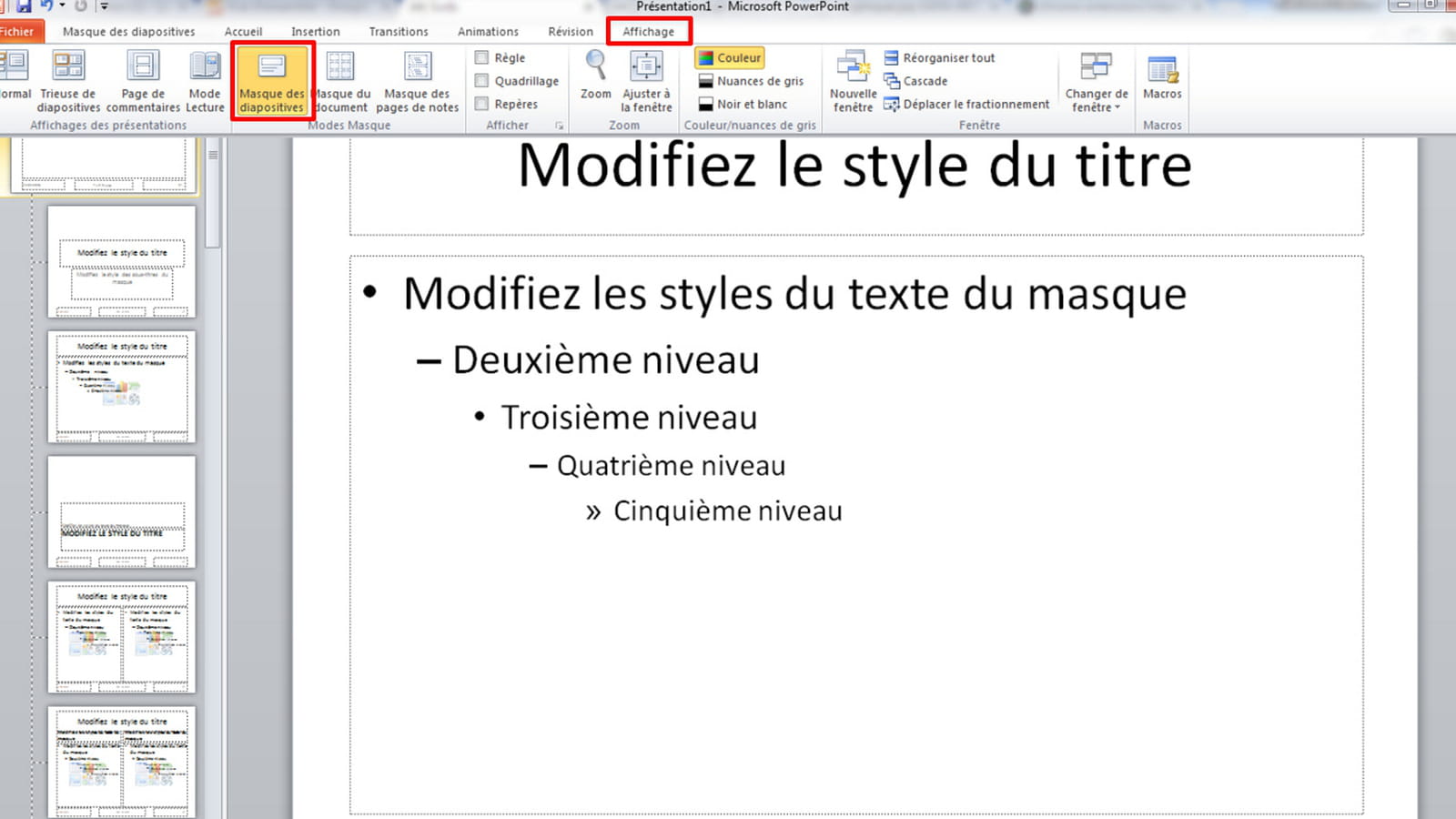Viewport: 1456px width, 819px height.
Task: Select the MODIFIEZ LE STYLE DU TITRE section layout
Action: coord(122,512)
